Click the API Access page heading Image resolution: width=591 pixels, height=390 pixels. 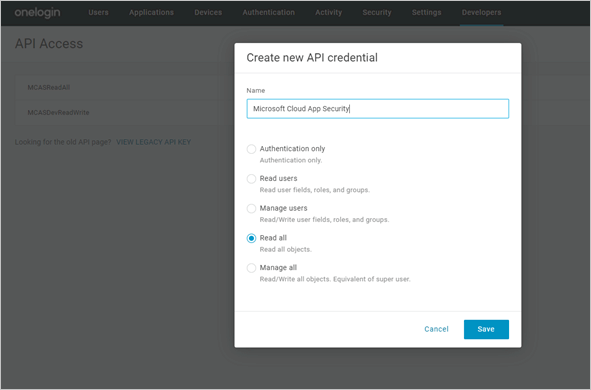coord(49,44)
